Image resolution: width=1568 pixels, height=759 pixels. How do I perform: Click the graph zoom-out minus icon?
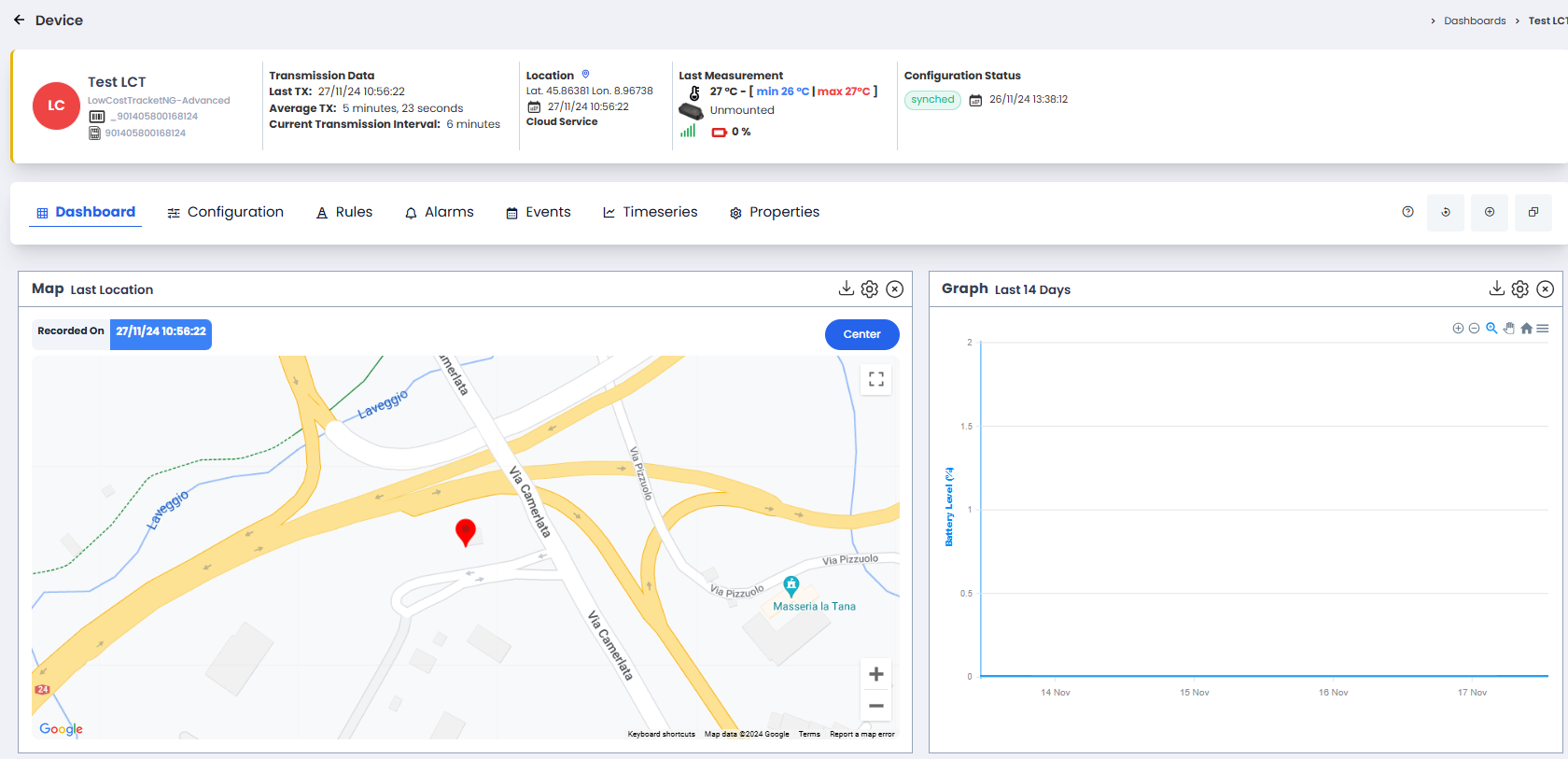(x=1474, y=328)
